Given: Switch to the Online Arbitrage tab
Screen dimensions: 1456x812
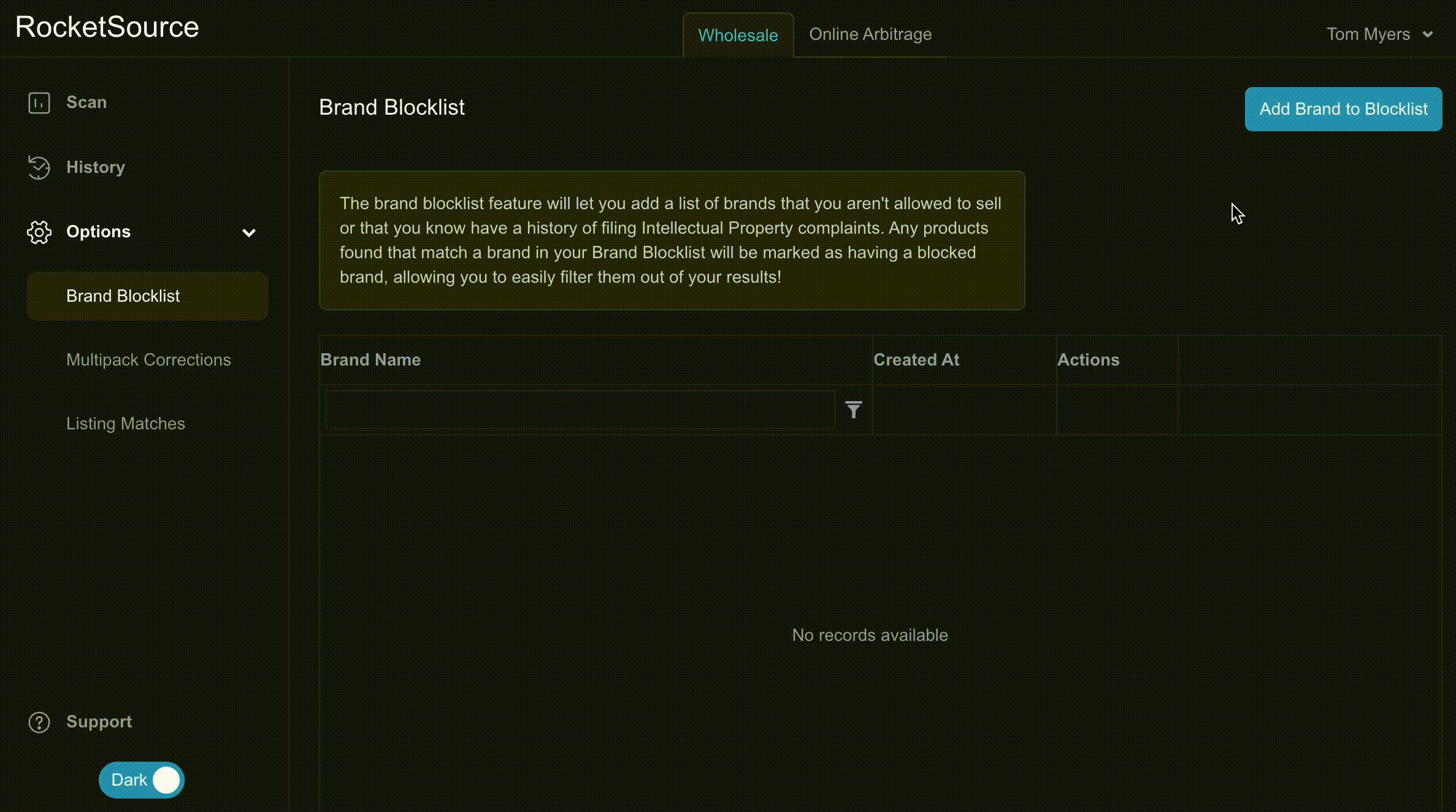Looking at the screenshot, I should (870, 34).
